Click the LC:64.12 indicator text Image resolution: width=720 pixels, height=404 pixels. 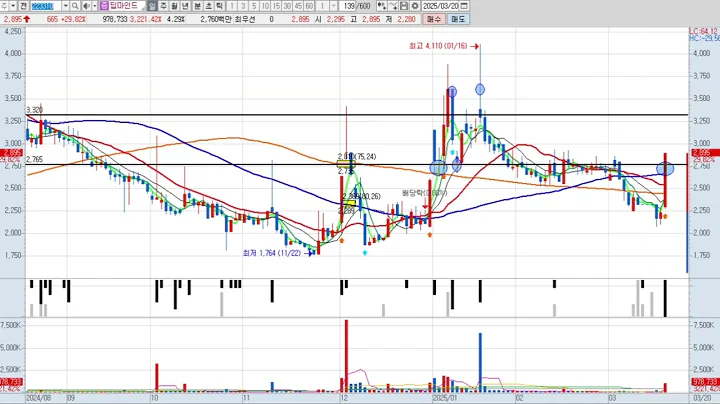(x=703, y=31)
